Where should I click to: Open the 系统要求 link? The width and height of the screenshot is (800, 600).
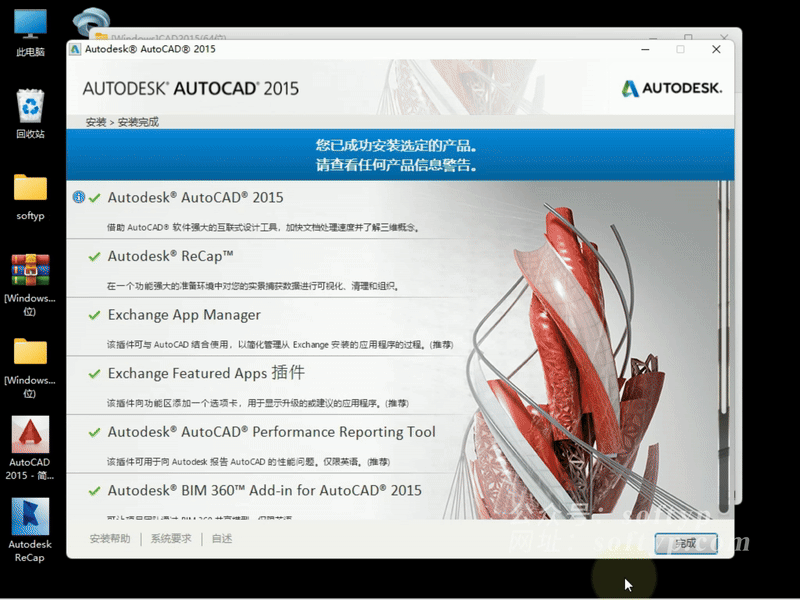171,539
